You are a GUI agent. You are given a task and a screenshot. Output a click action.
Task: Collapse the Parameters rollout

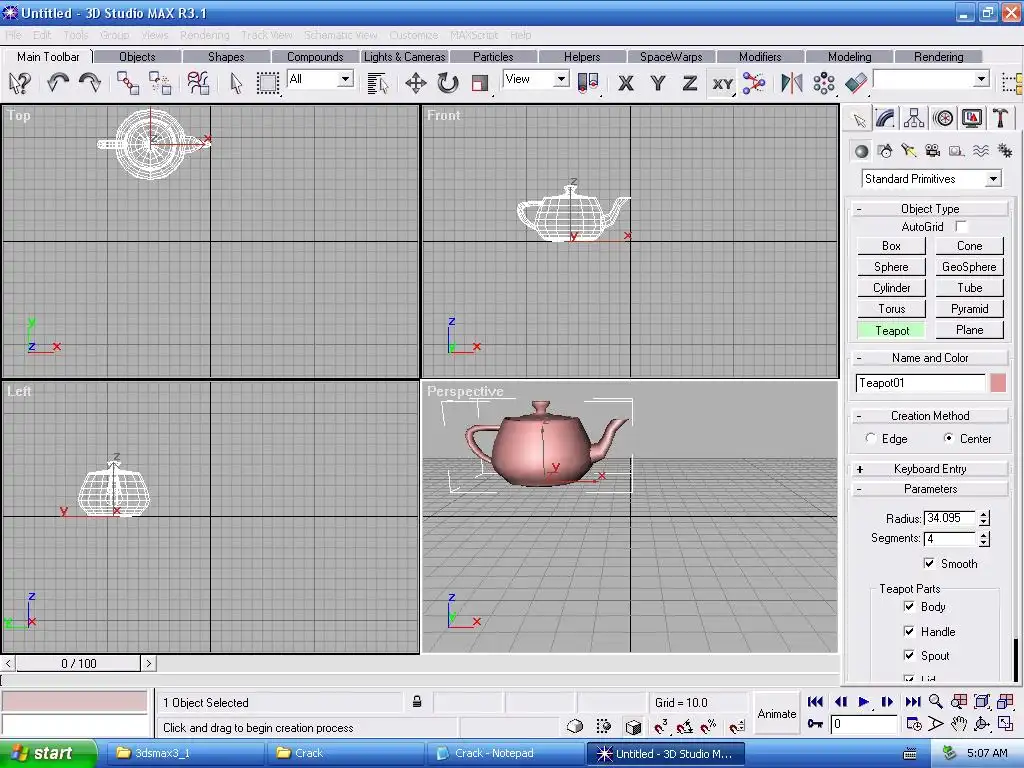tap(930, 489)
